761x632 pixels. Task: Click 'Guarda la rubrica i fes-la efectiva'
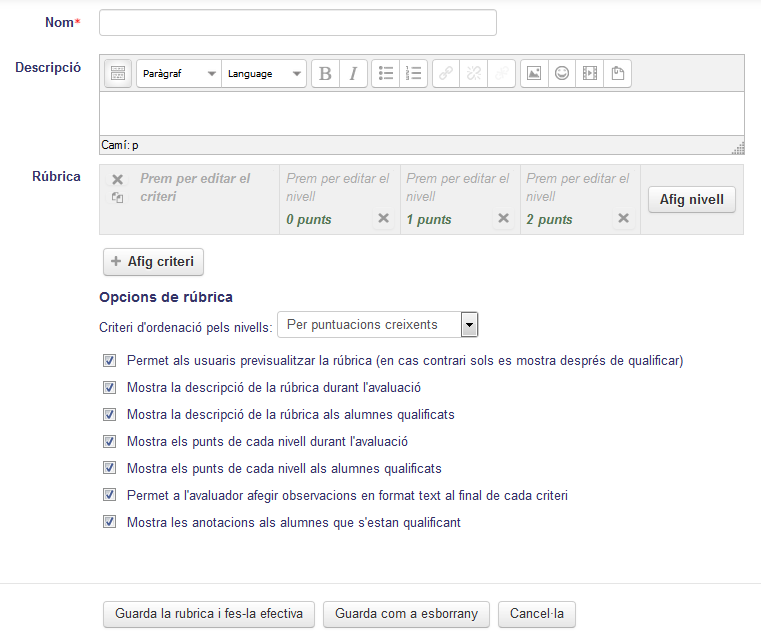click(209, 614)
